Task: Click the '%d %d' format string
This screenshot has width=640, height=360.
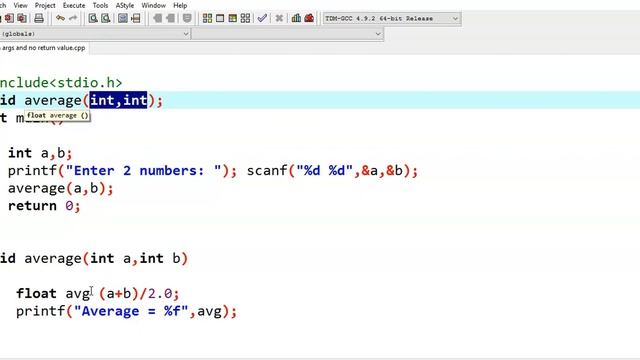Action: 324,170
